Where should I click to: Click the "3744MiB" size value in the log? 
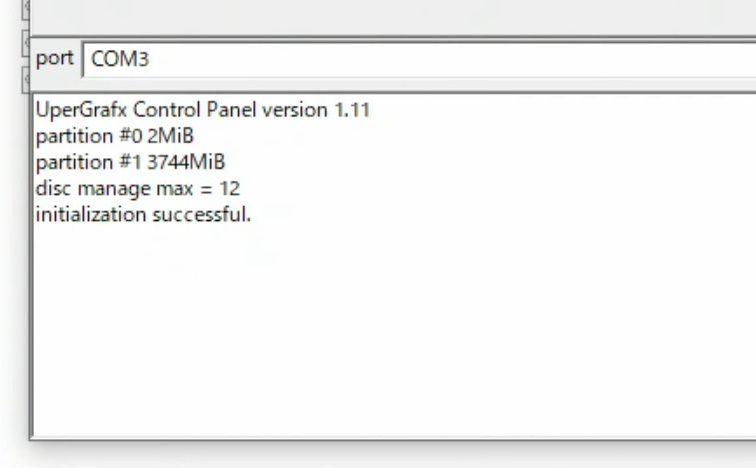point(186,162)
